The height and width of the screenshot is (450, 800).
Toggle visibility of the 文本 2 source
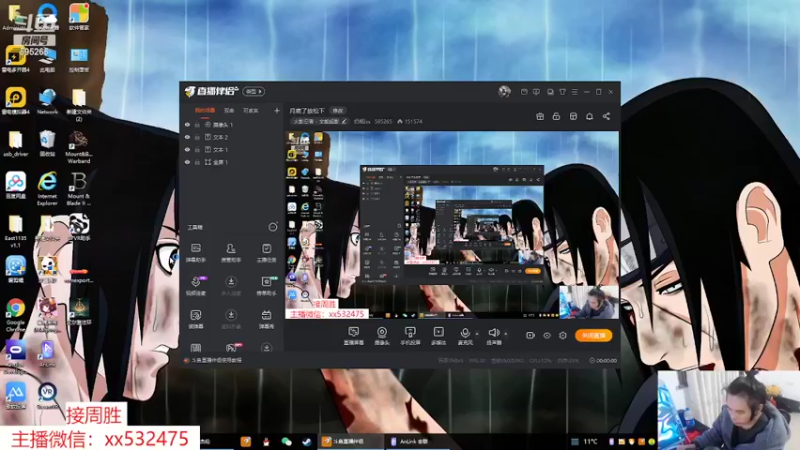point(187,137)
